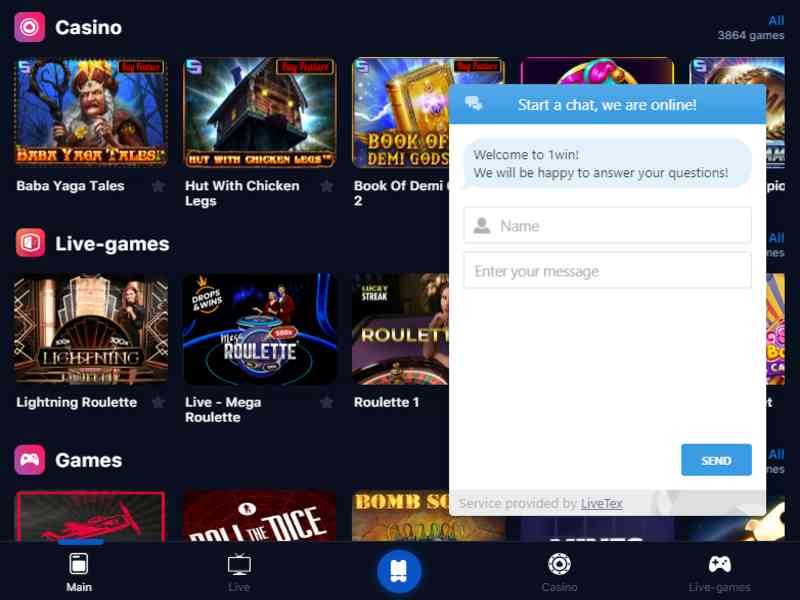This screenshot has height=600, width=800.
Task: Click the Roulette 1 title text
Action: [x=386, y=402]
